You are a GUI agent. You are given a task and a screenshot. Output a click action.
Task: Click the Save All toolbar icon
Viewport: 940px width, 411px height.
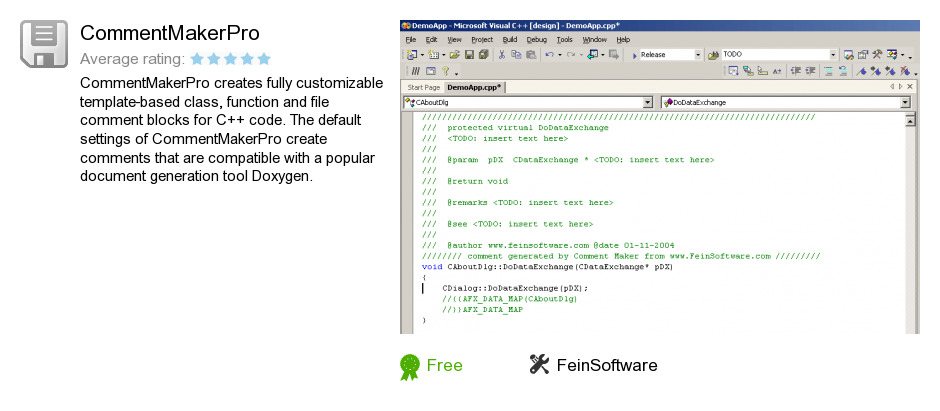(x=484, y=55)
